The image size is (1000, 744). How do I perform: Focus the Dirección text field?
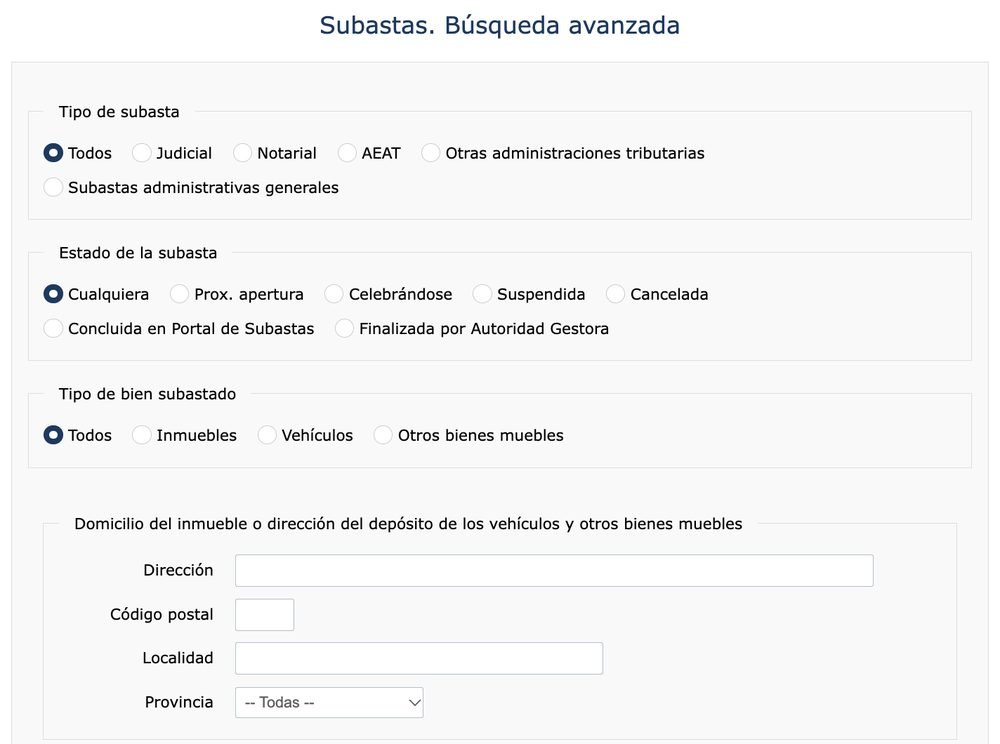coord(554,571)
